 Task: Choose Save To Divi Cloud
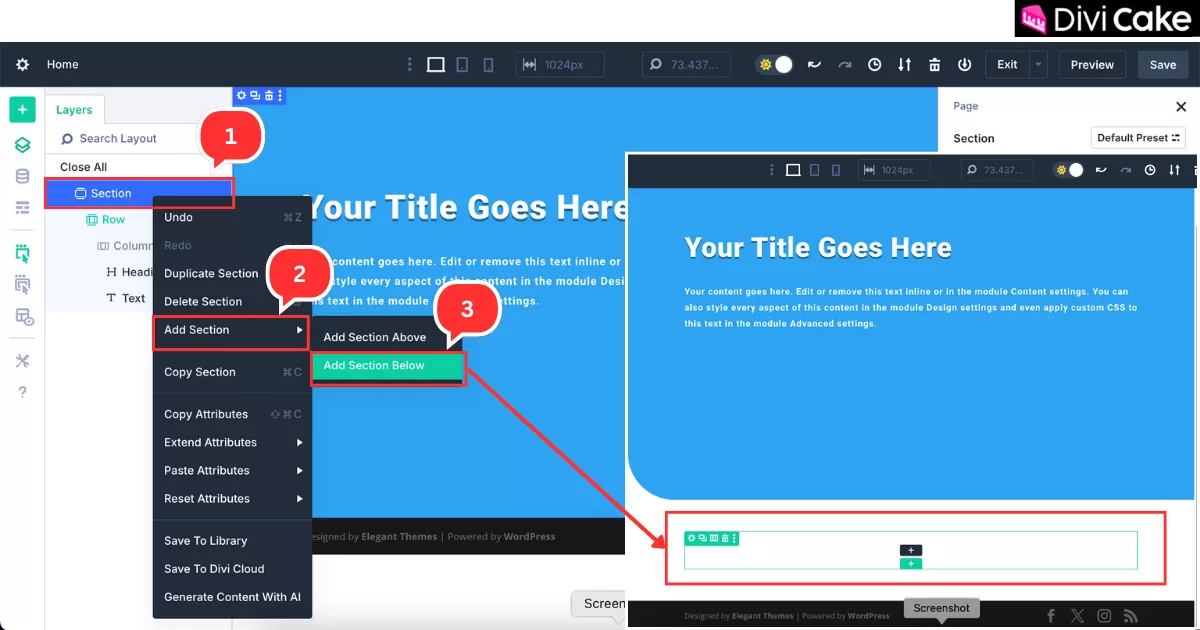click(x=232, y=569)
